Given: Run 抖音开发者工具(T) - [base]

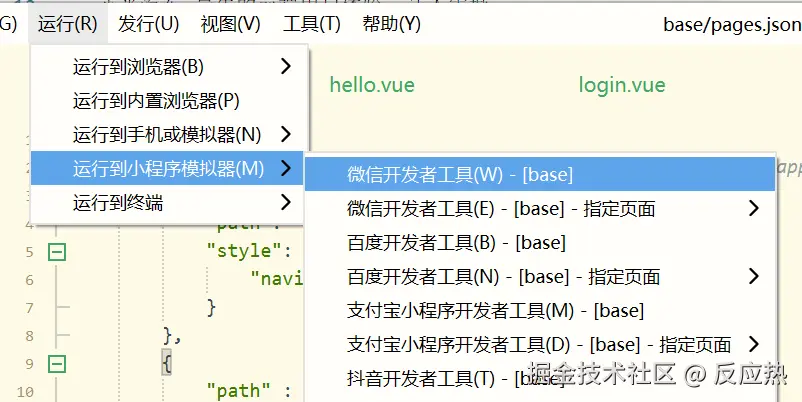Looking at the screenshot, I should [540, 378].
